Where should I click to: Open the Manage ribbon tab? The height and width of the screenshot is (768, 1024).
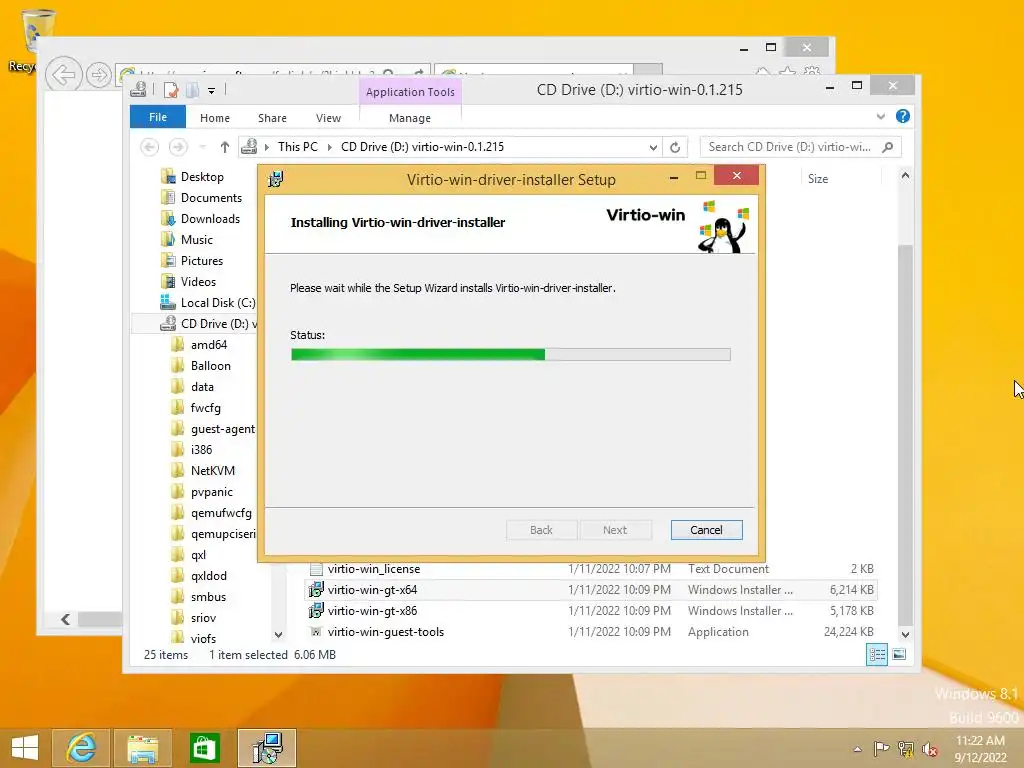[x=409, y=118]
